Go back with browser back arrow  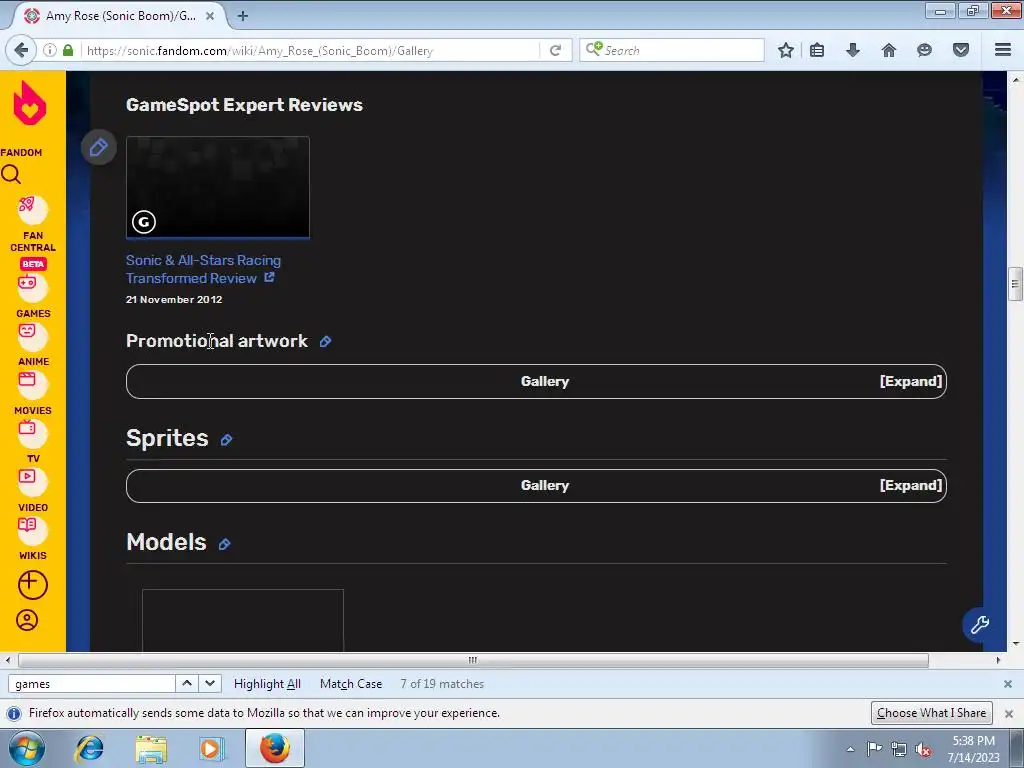tap(21, 50)
